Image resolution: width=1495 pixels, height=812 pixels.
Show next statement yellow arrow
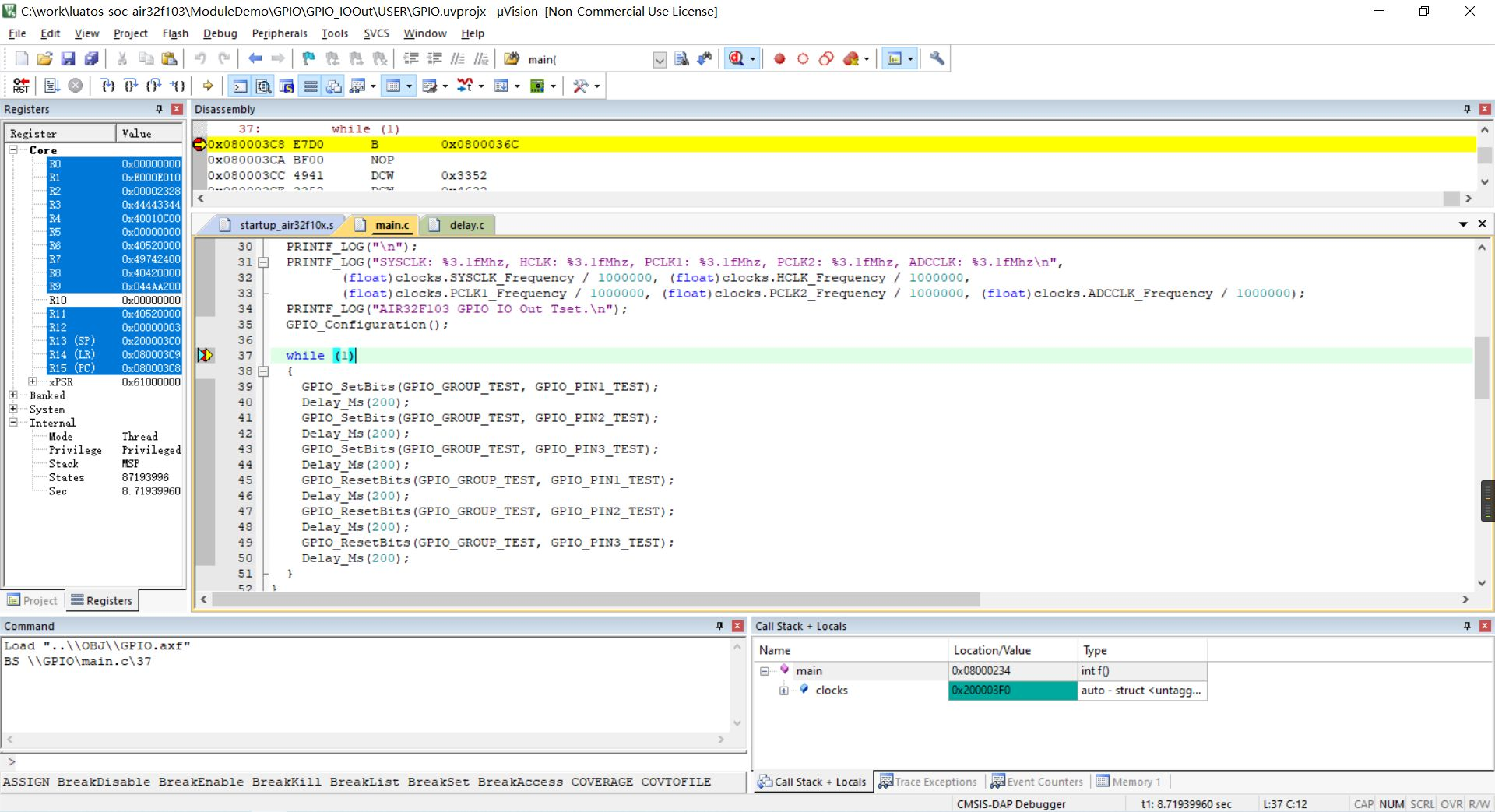(x=208, y=86)
